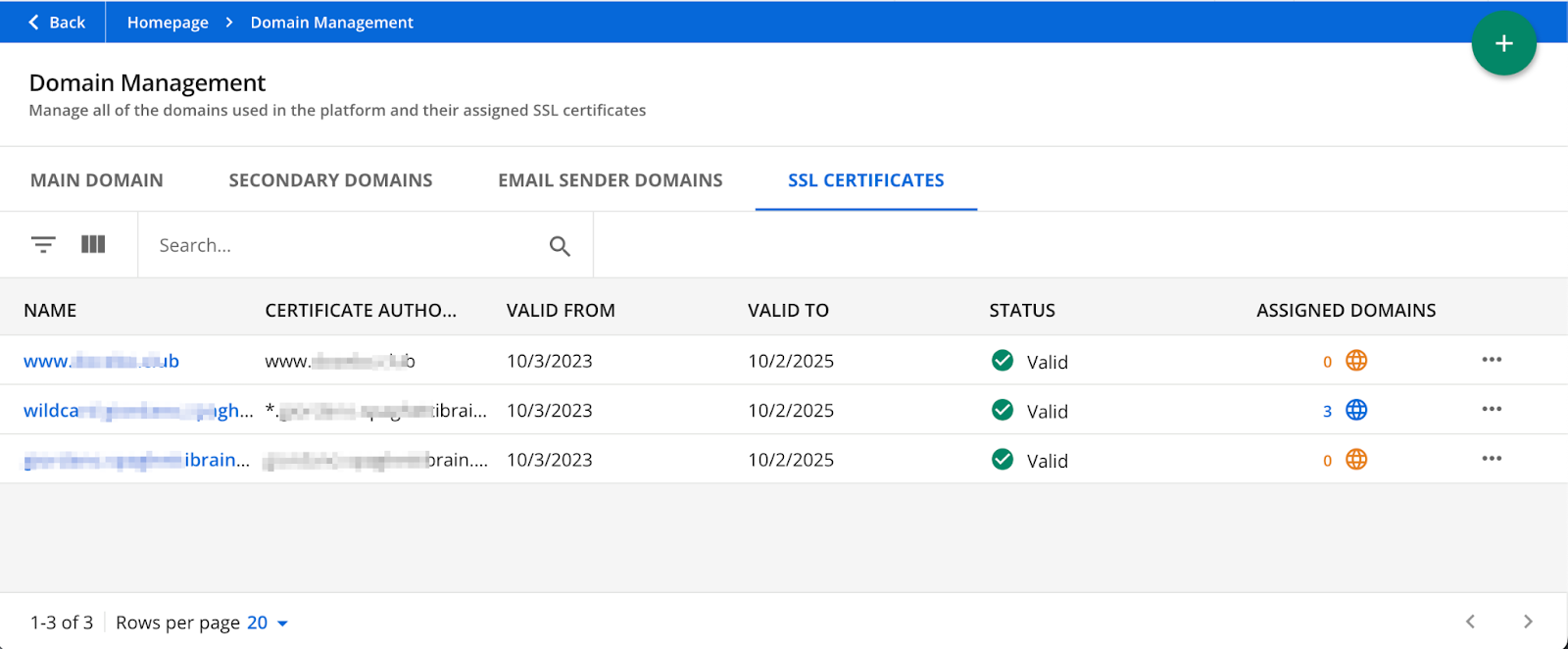The image size is (1568, 649).
Task: Open the column chooser icon
Action: point(93,244)
